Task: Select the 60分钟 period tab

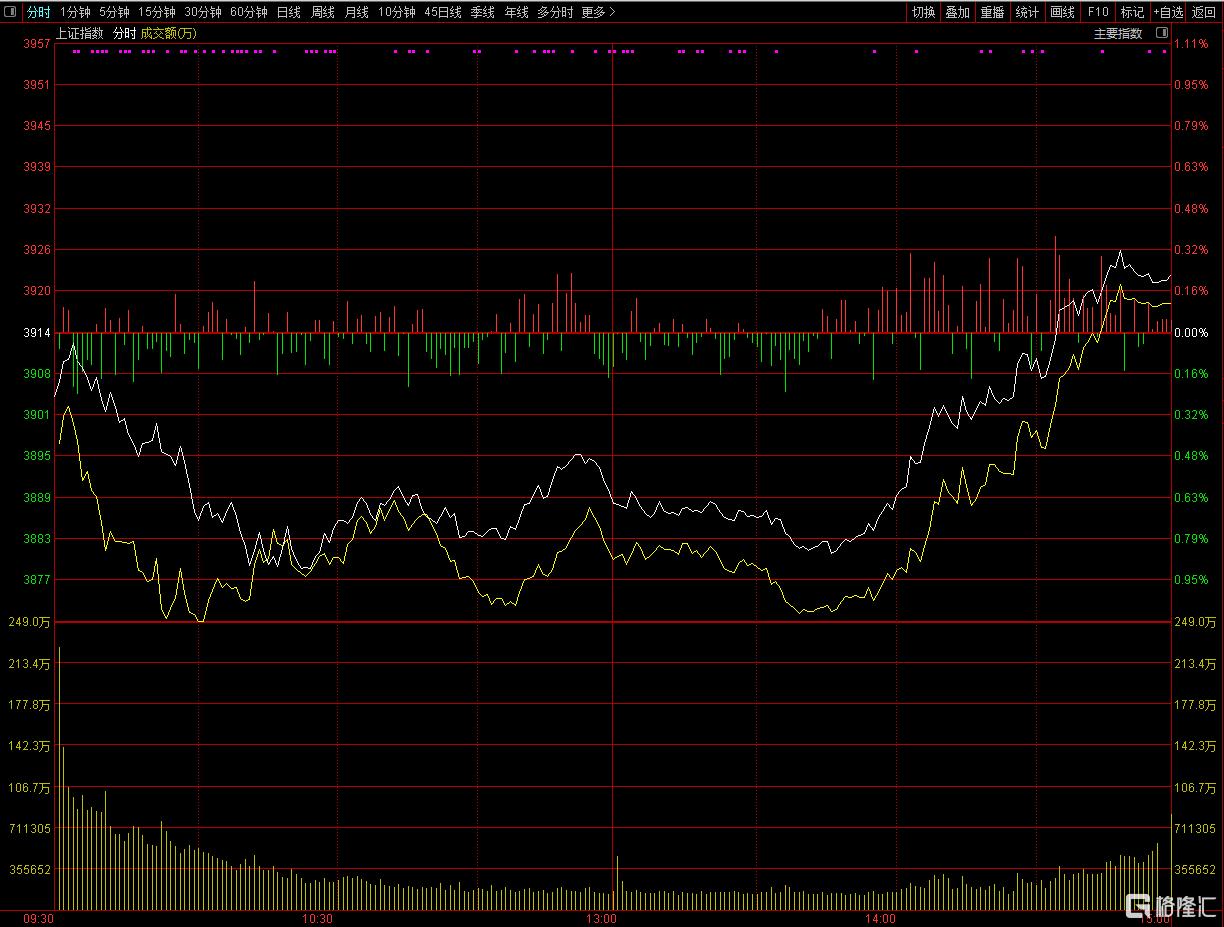Action: pyautogui.click(x=248, y=13)
